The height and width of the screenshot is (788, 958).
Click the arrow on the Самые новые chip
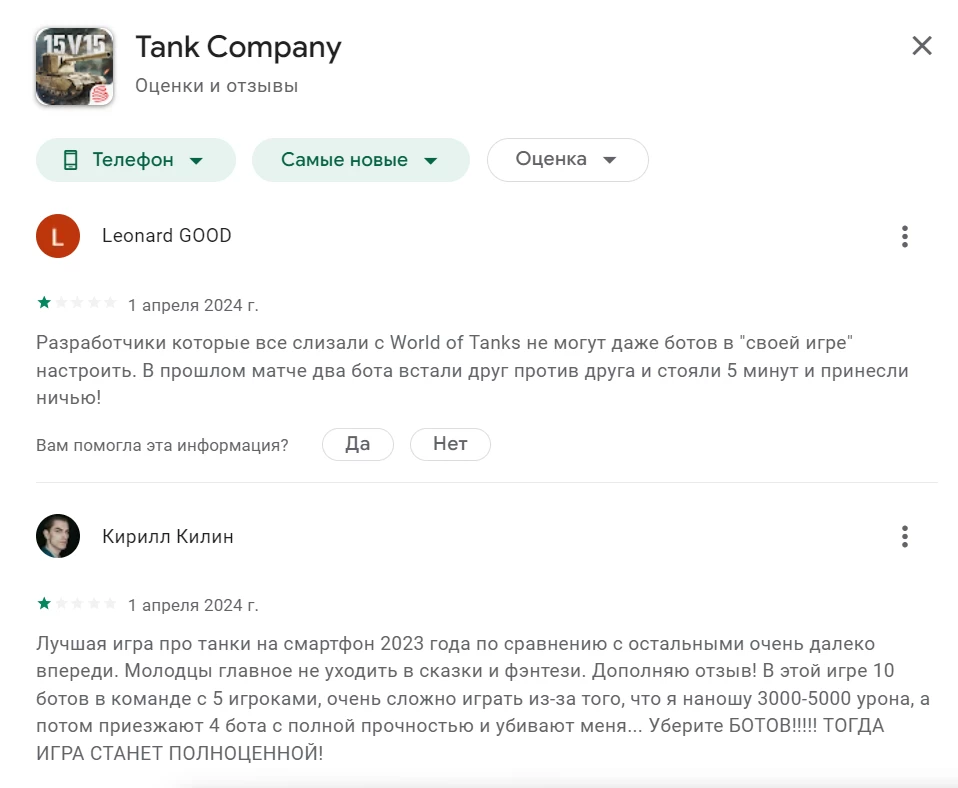[431, 161]
